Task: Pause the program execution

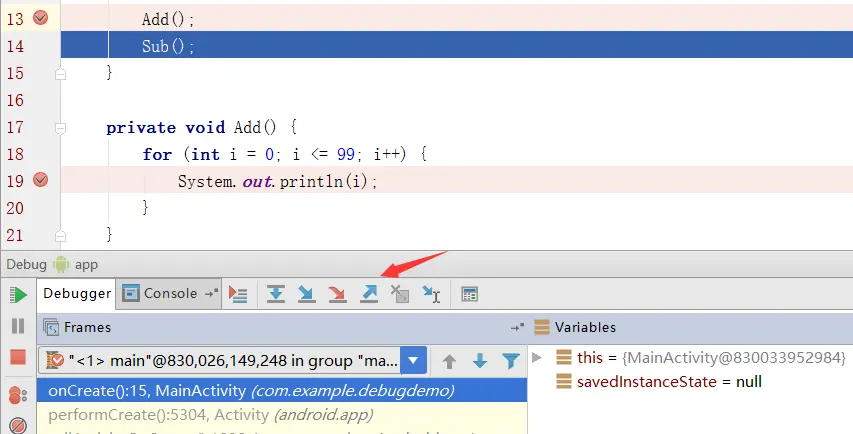Action: point(18,326)
